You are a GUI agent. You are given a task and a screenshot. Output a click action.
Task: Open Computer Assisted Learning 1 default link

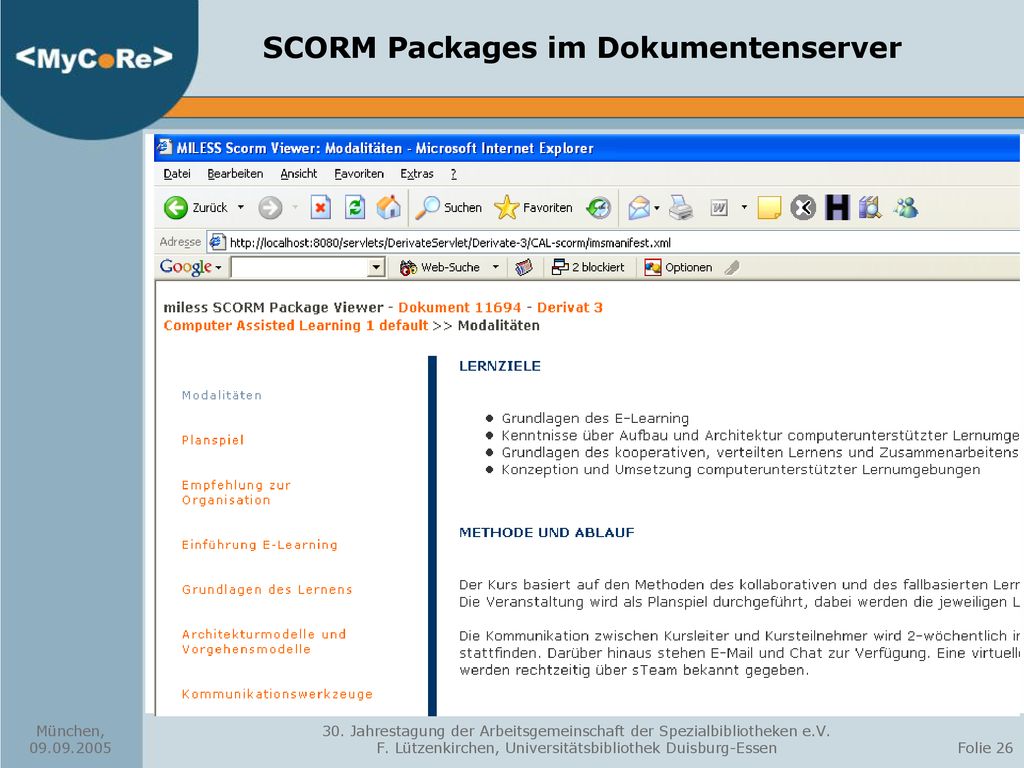point(296,326)
